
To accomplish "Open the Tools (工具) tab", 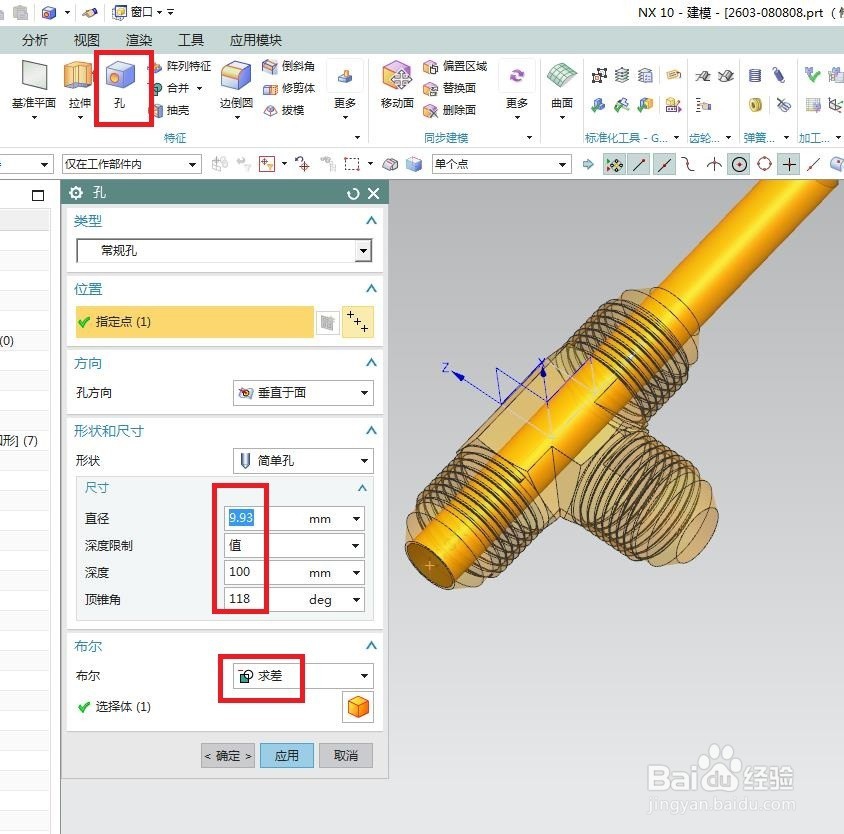I will click(x=191, y=40).
